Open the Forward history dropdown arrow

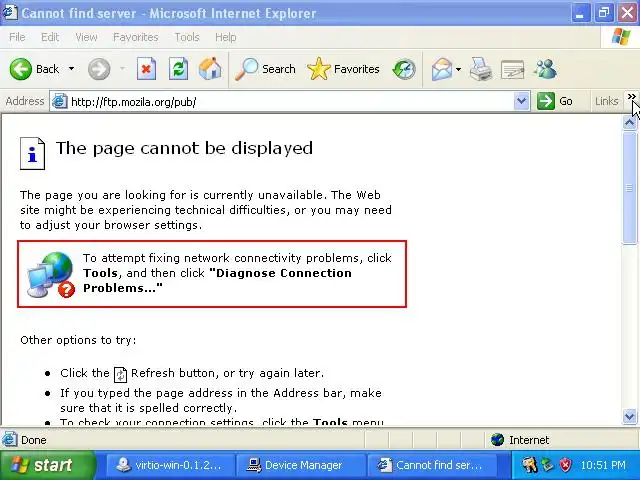pos(122,69)
